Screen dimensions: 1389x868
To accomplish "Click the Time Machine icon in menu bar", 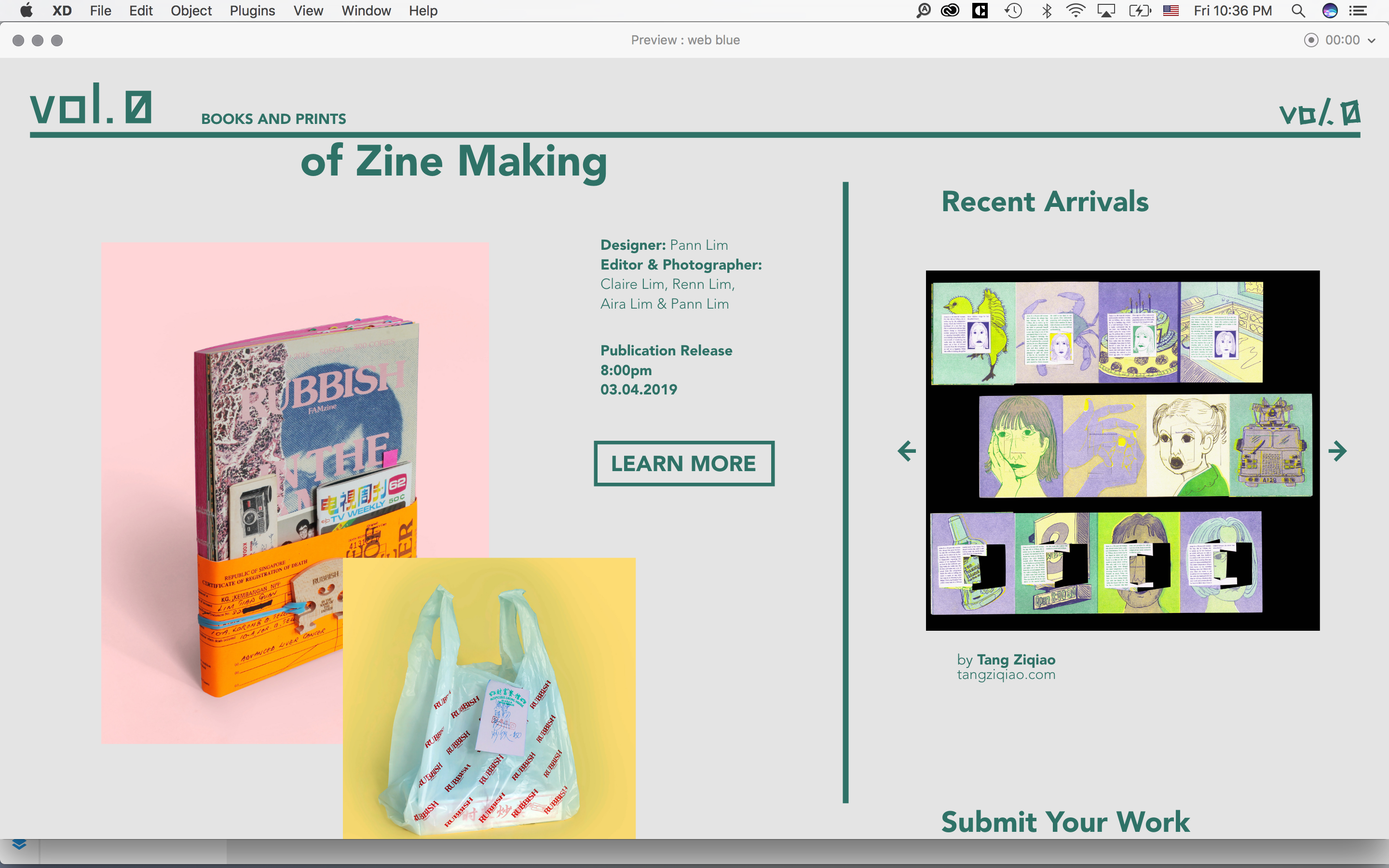I will (1013, 11).
